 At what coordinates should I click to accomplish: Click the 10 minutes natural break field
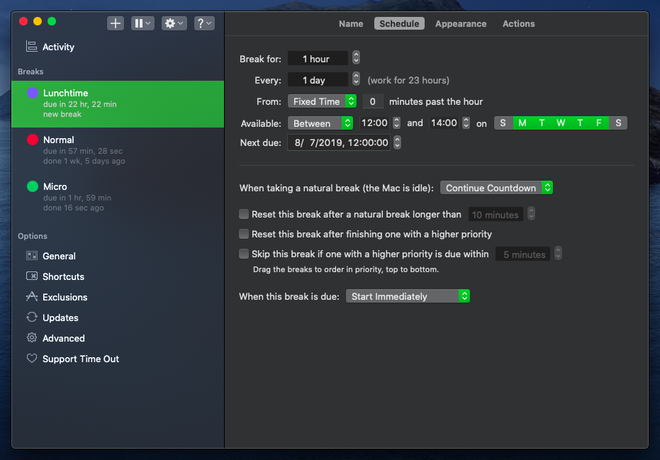tap(495, 214)
